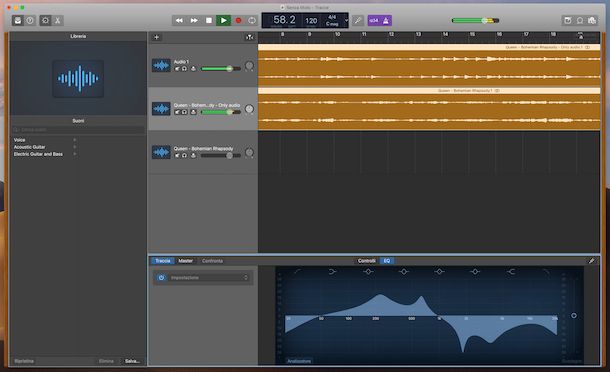Toggle Smart Controls knob button
Viewport: 610px width, 372px height.
click(x=46, y=20)
